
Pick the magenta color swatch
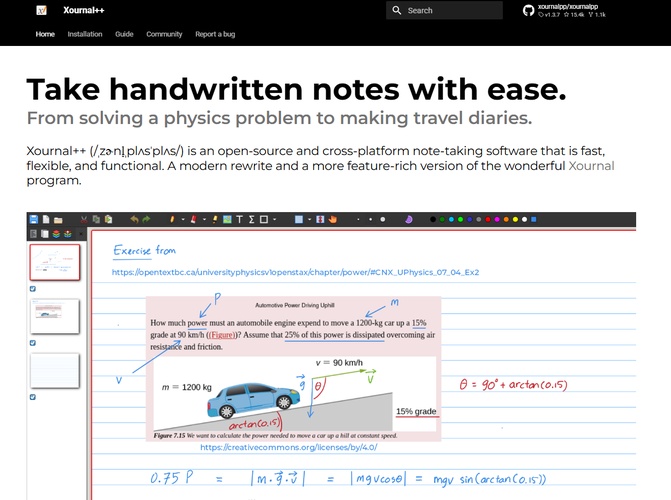pyautogui.click(x=497, y=220)
